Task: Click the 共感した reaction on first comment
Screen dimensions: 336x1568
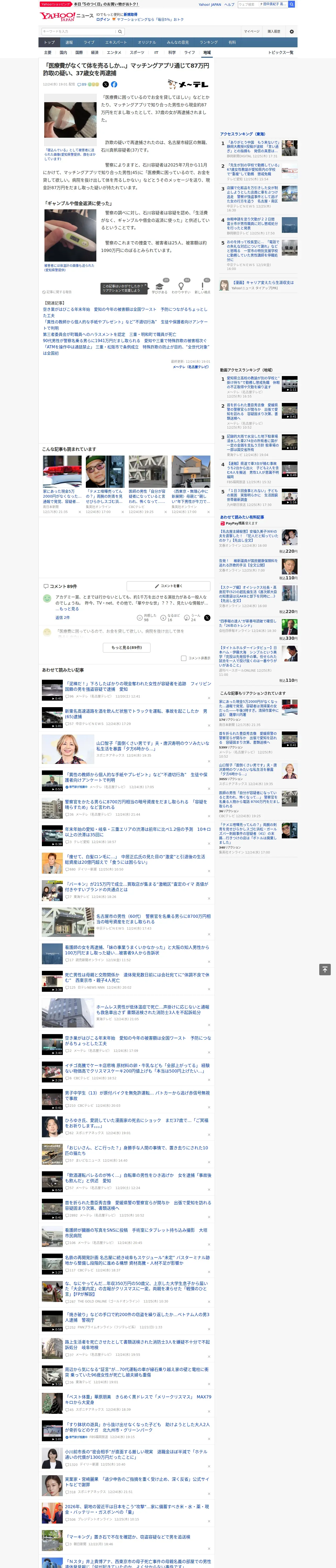Action: coord(147,617)
